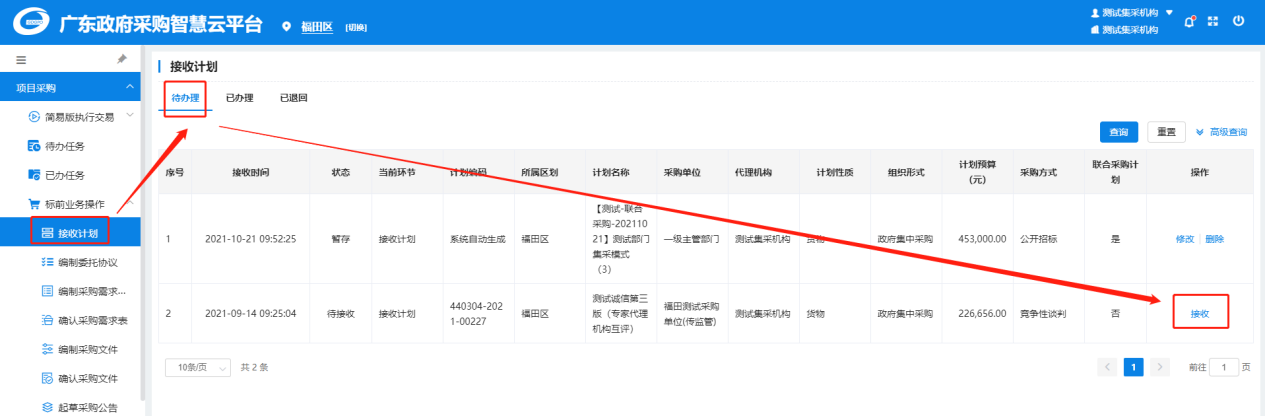The height and width of the screenshot is (416, 1265).
Task: Open the 10条/页 page size dropdown
Action: 198,367
